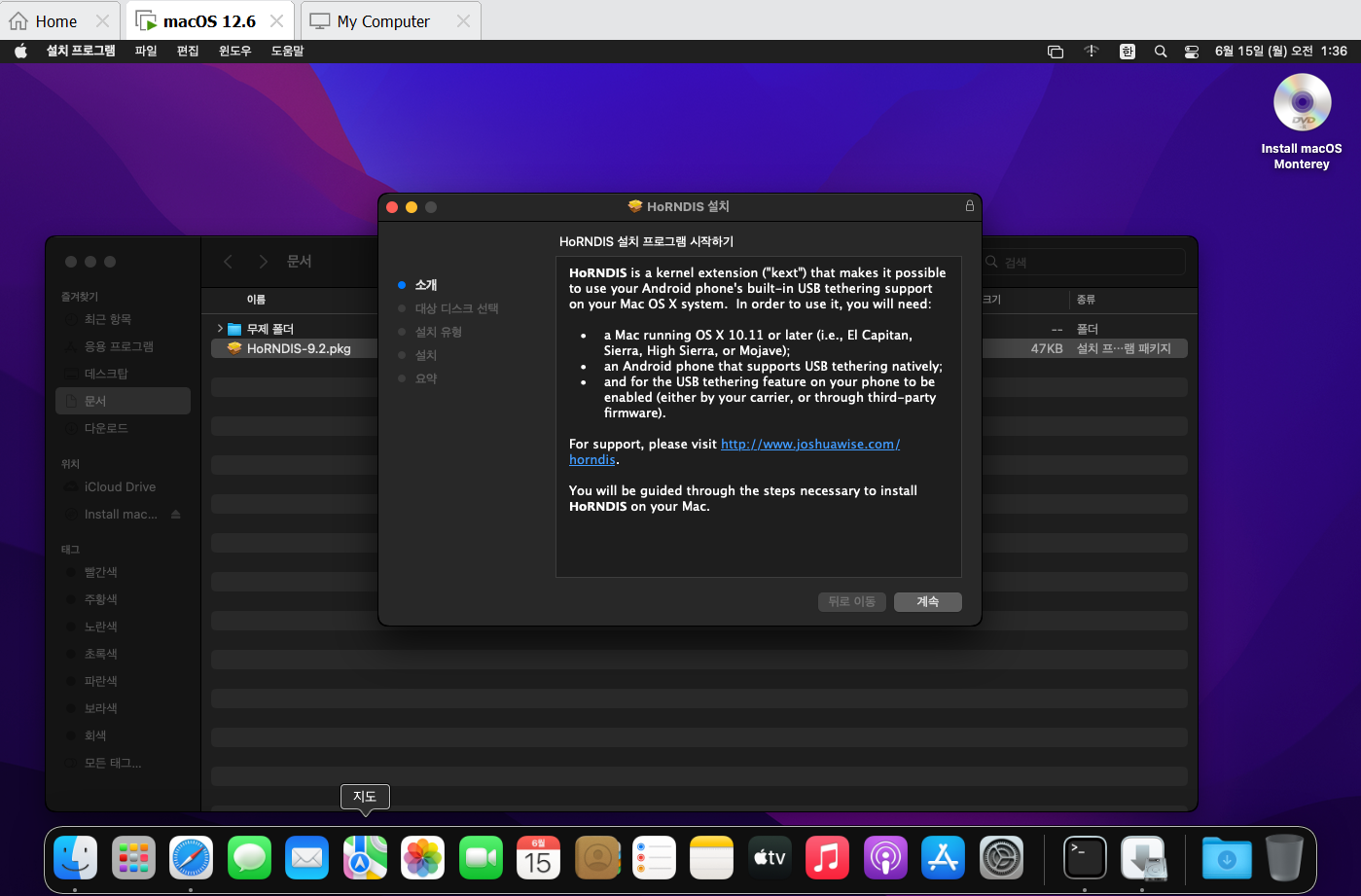Click the Installer app icon in the Dock
The image size is (1361, 896).
(x=1143, y=858)
